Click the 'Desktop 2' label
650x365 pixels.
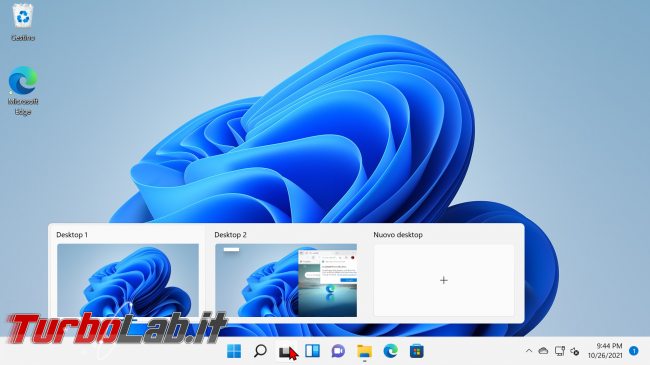(x=230, y=235)
